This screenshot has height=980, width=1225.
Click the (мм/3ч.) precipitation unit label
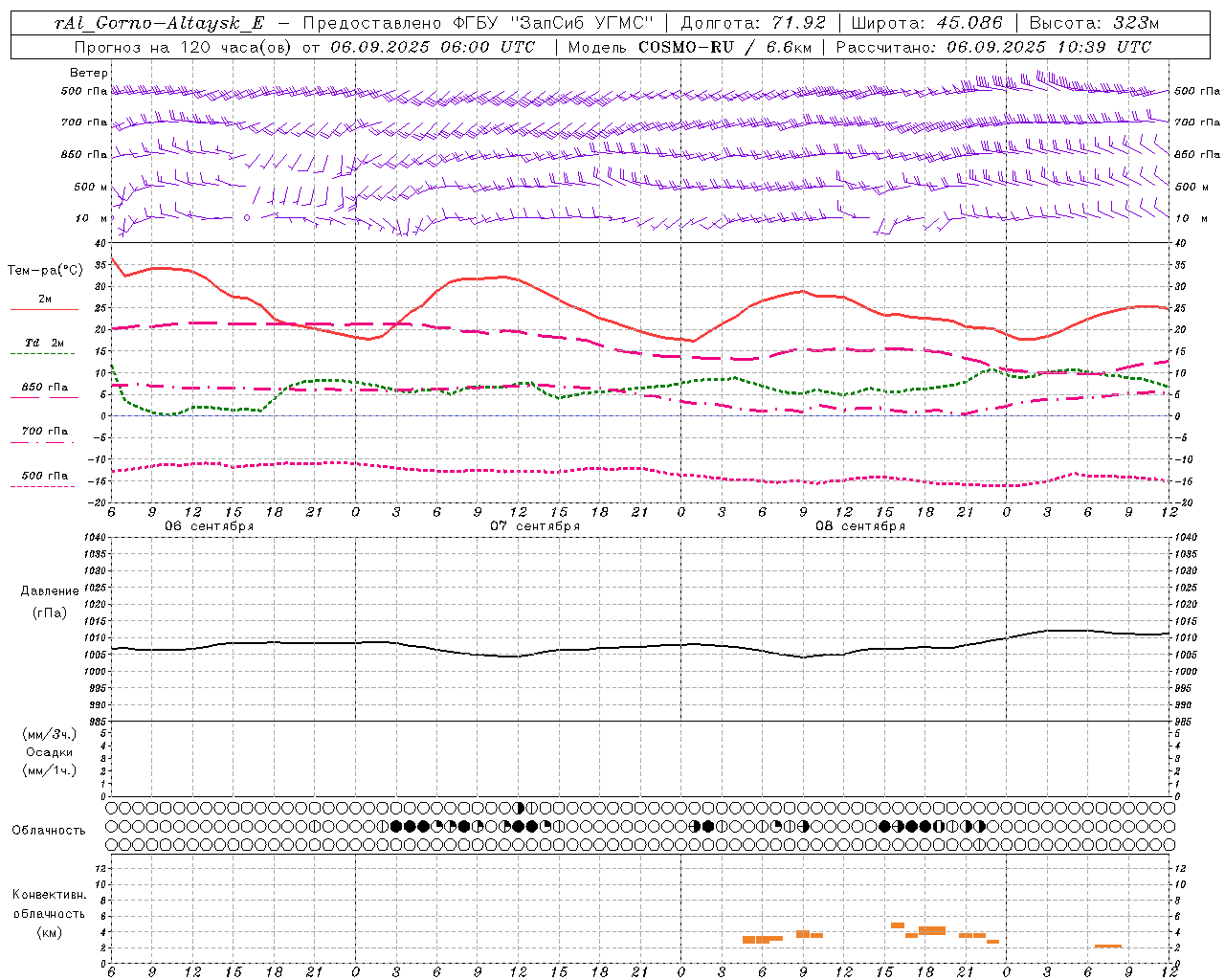tap(50, 734)
